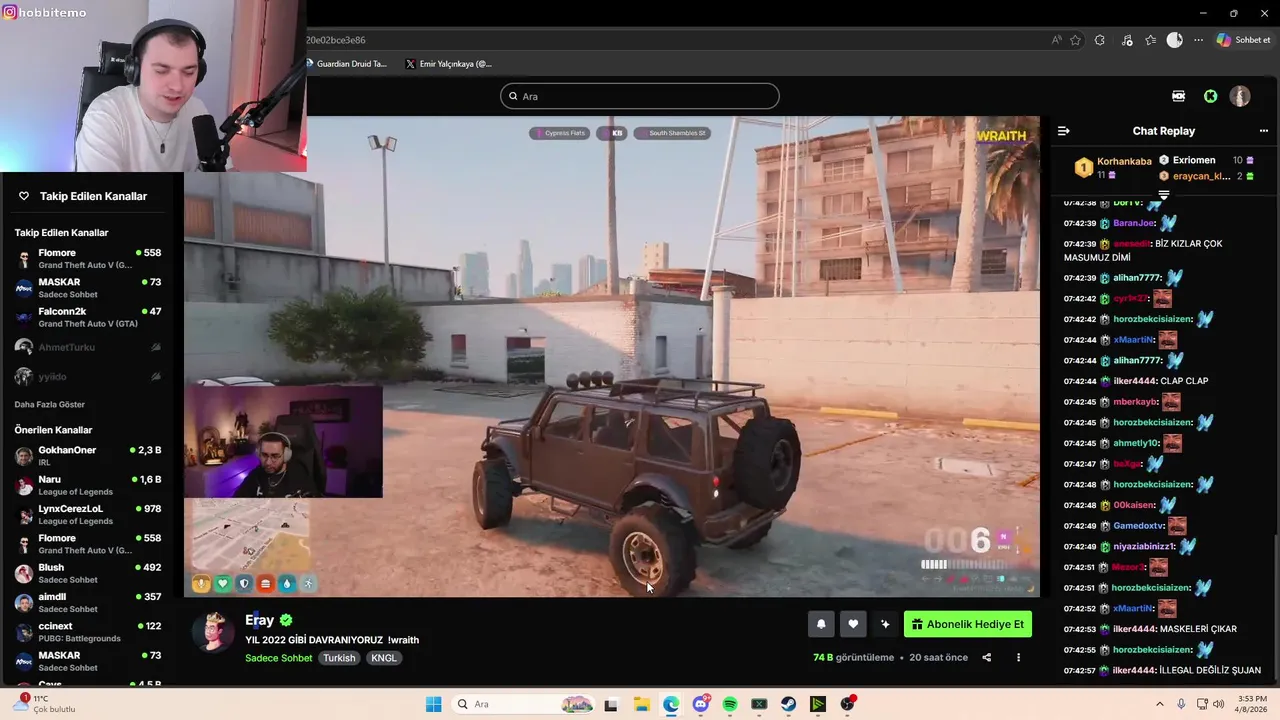Expand the gift leaderboard handle
Viewport: 1280px width, 720px height.
[1164, 194]
